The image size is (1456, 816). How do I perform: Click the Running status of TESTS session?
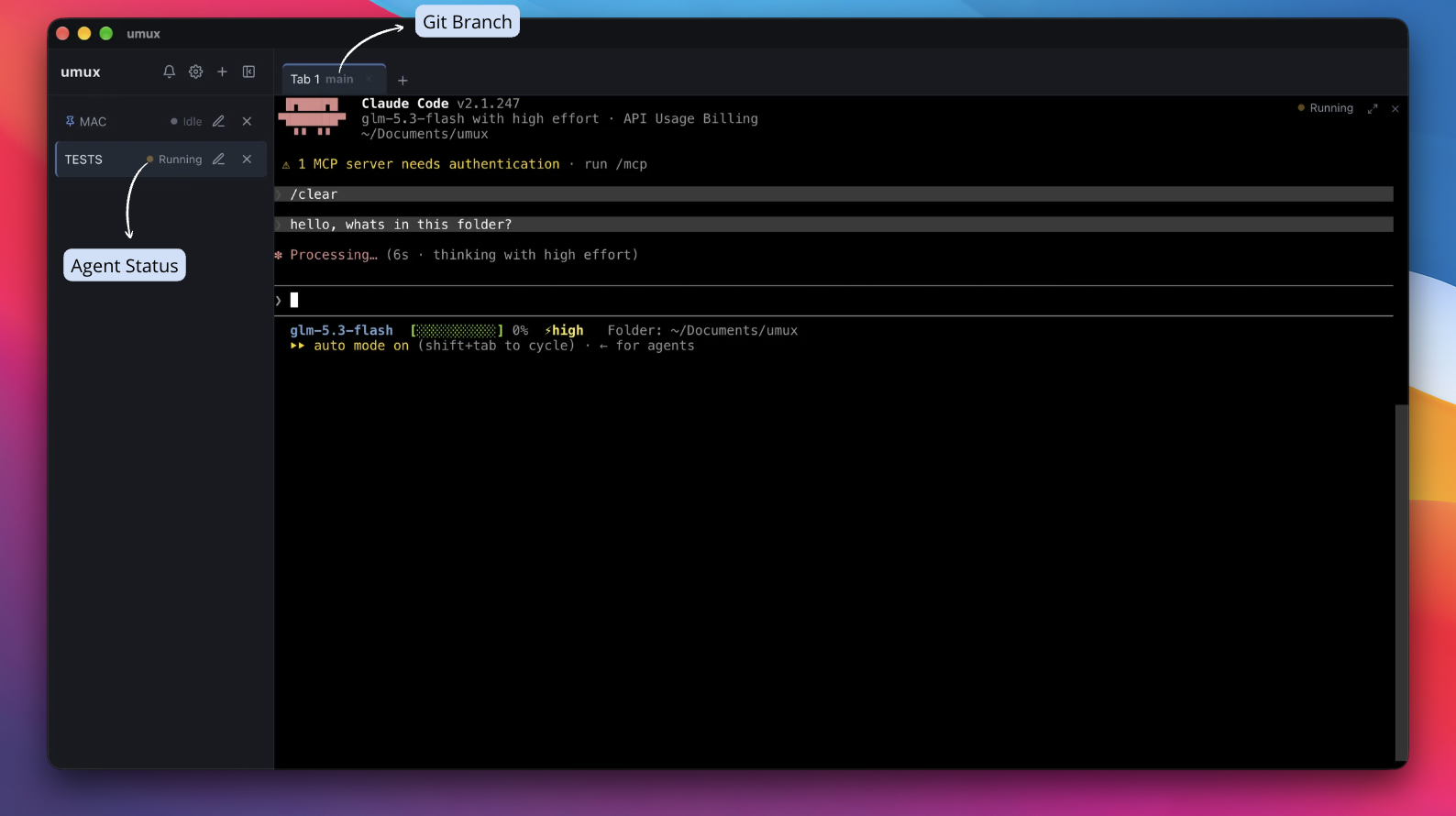click(x=174, y=159)
